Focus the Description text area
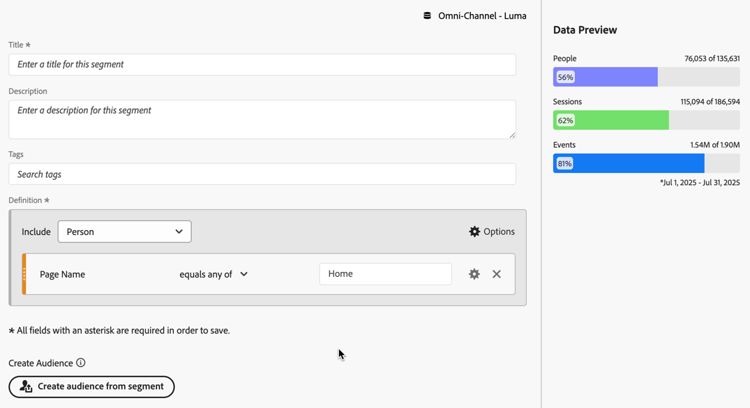 tap(262, 119)
